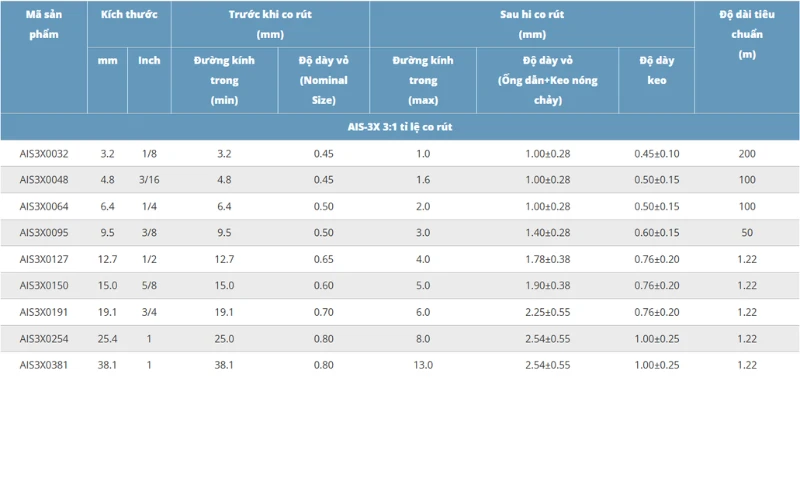Click the '0.70' nominal wall thickness cell
Screen dimensions: 800x500
click(x=323, y=312)
